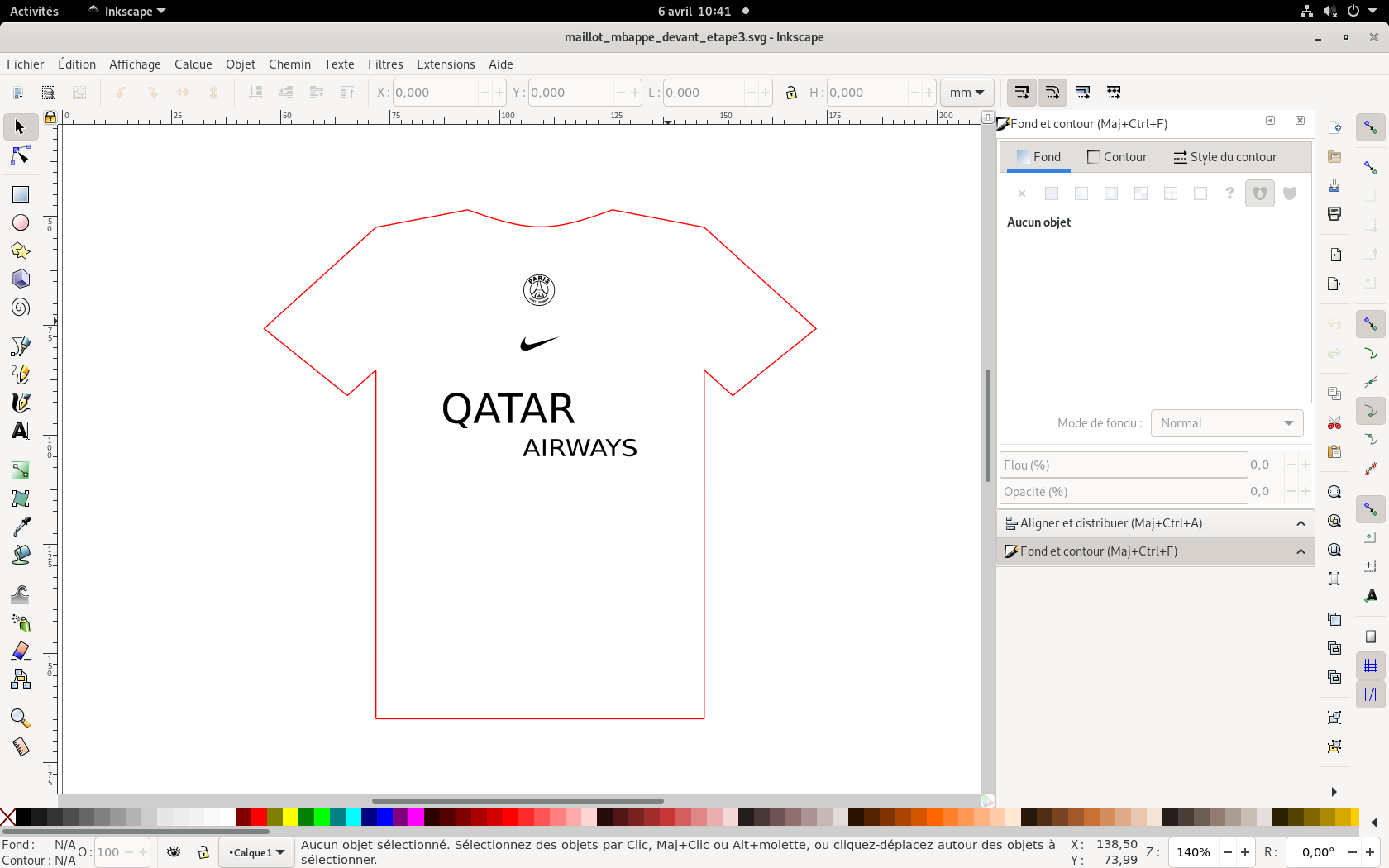The width and height of the screenshot is (1389, 868).
Task: Select the Text tool
Action: 21,431
